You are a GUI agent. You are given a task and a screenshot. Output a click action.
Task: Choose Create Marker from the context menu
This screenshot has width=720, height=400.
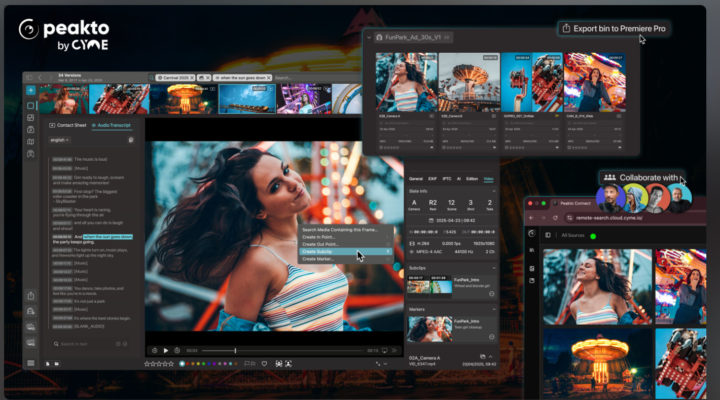tap(346, 259)
